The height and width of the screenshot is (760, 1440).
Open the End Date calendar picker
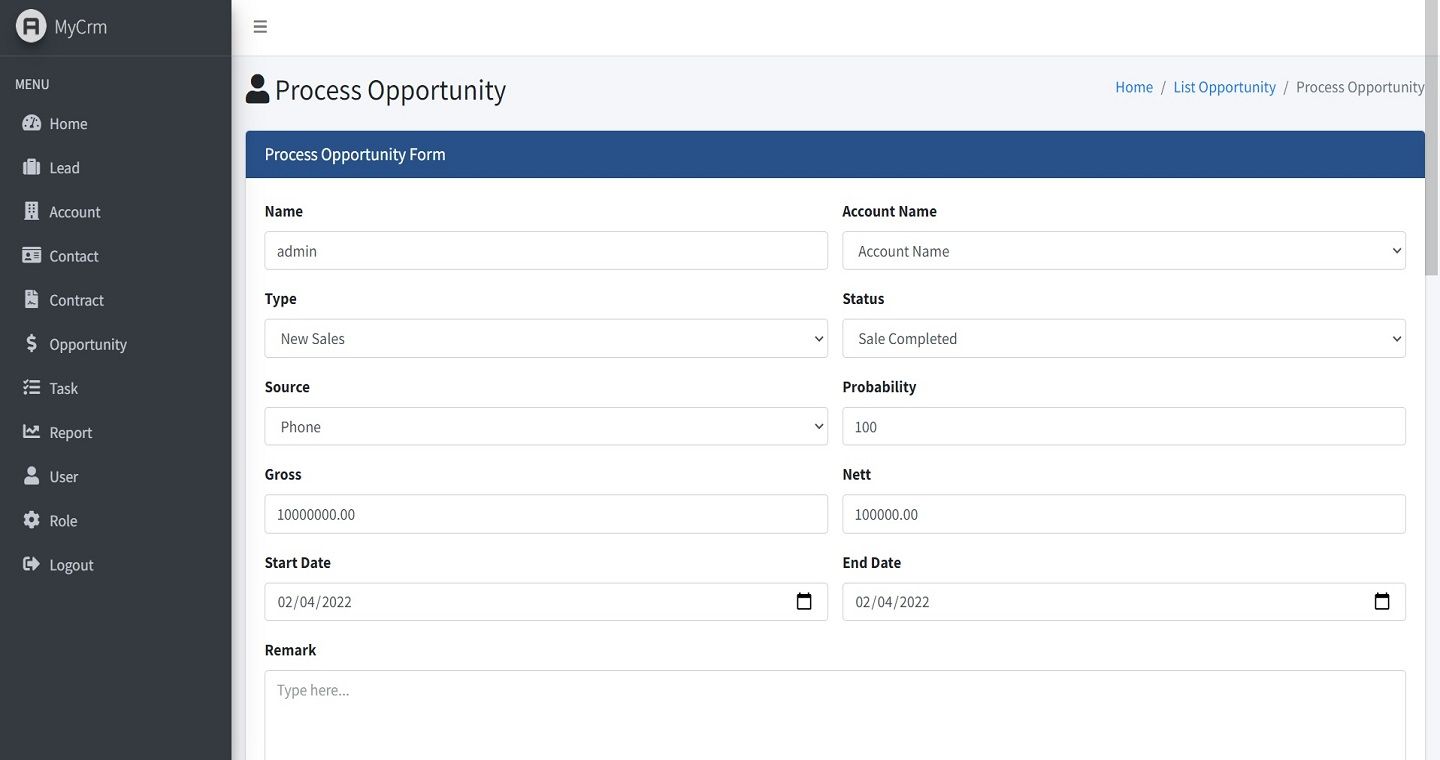[x=1382, y=602]
